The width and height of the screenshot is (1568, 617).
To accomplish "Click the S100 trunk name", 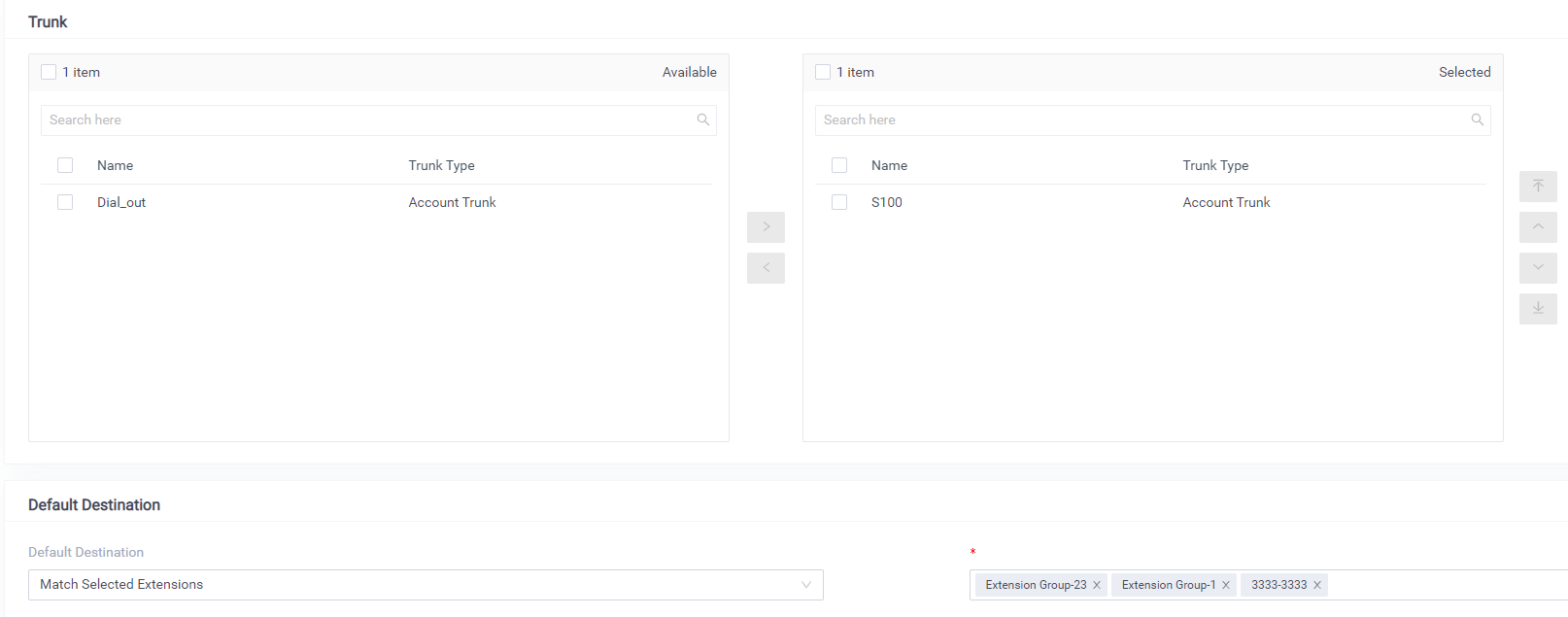I will [x=887, y=202].
